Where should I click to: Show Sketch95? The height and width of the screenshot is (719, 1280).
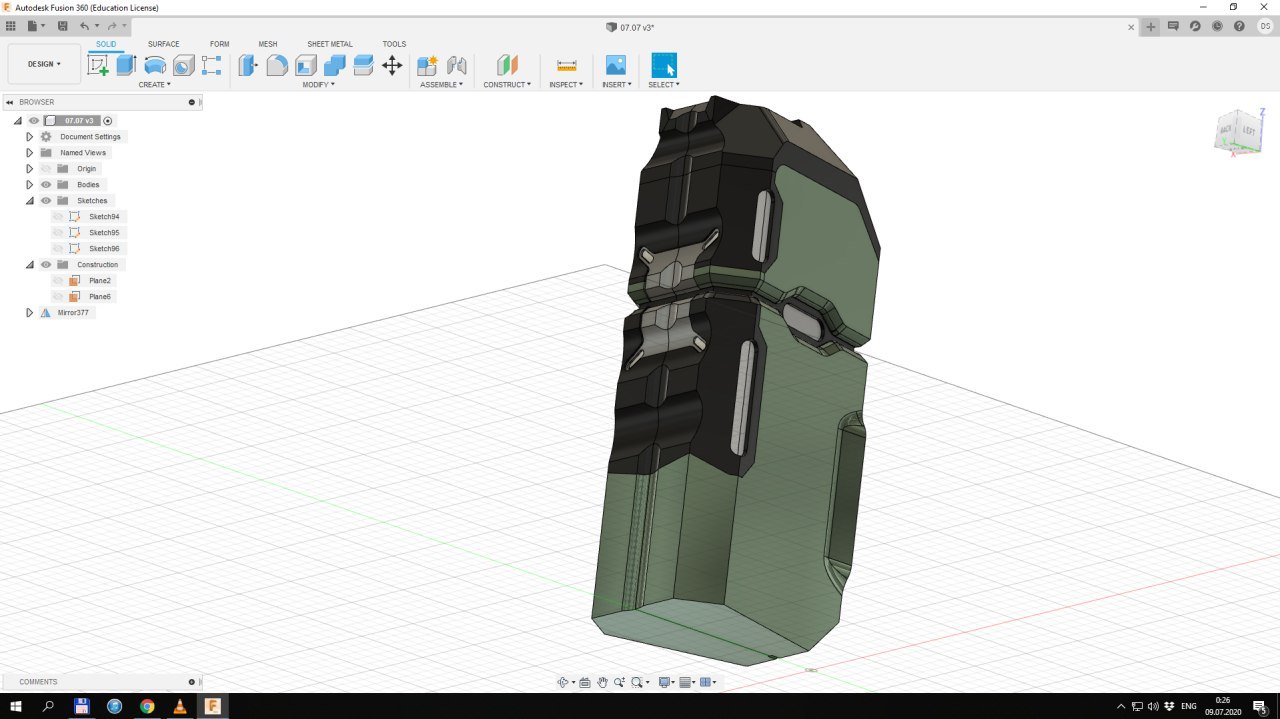58,232
